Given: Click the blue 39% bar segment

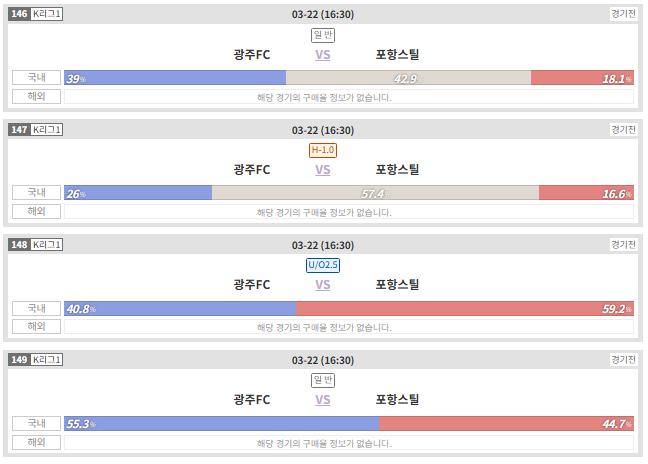Looking at the screenshot, I should 175,78.
